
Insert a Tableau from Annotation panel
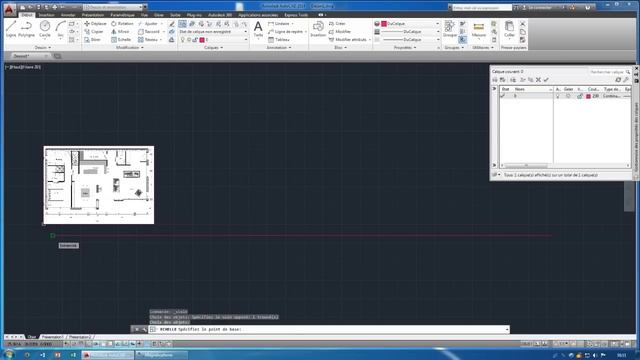pos(279,40)
